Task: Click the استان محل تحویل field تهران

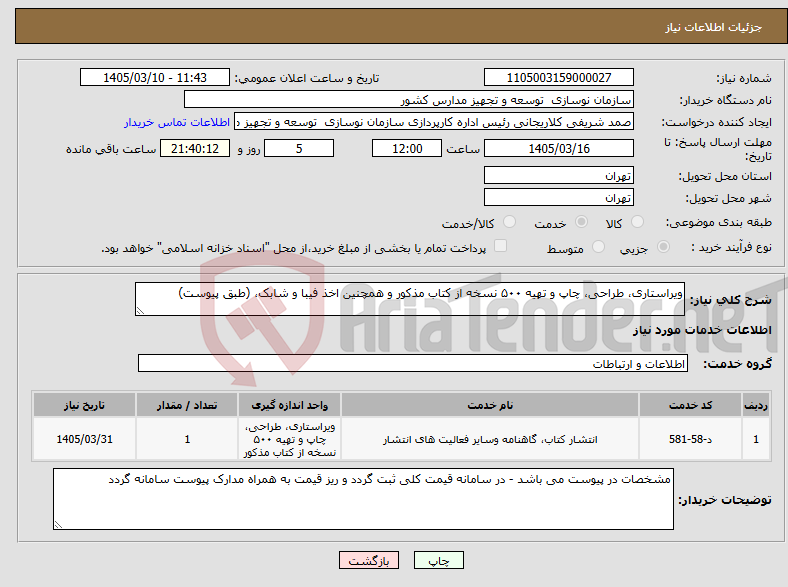Action: point(558,175)
